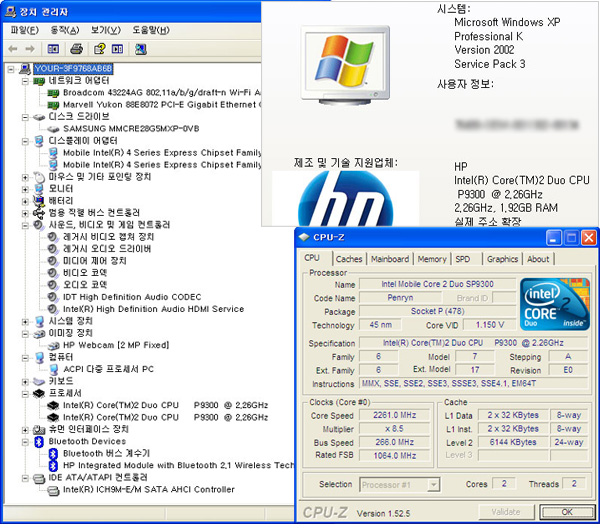
Task: Click the Validate button in CPU-Z
Action: pyautogui.click(x=506, y=512)
